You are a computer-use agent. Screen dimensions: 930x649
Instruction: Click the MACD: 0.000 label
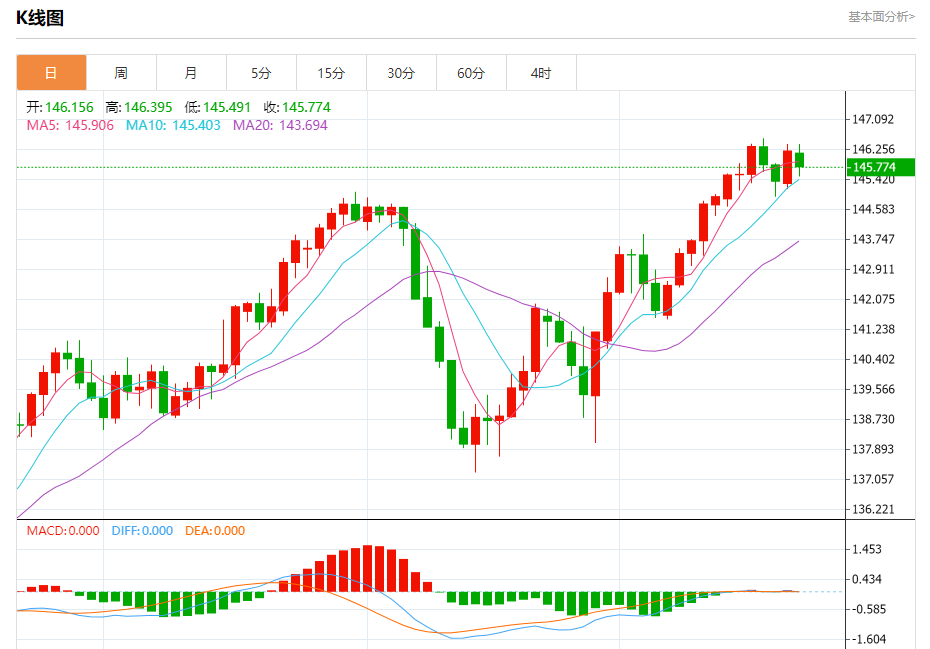(63, 531)
